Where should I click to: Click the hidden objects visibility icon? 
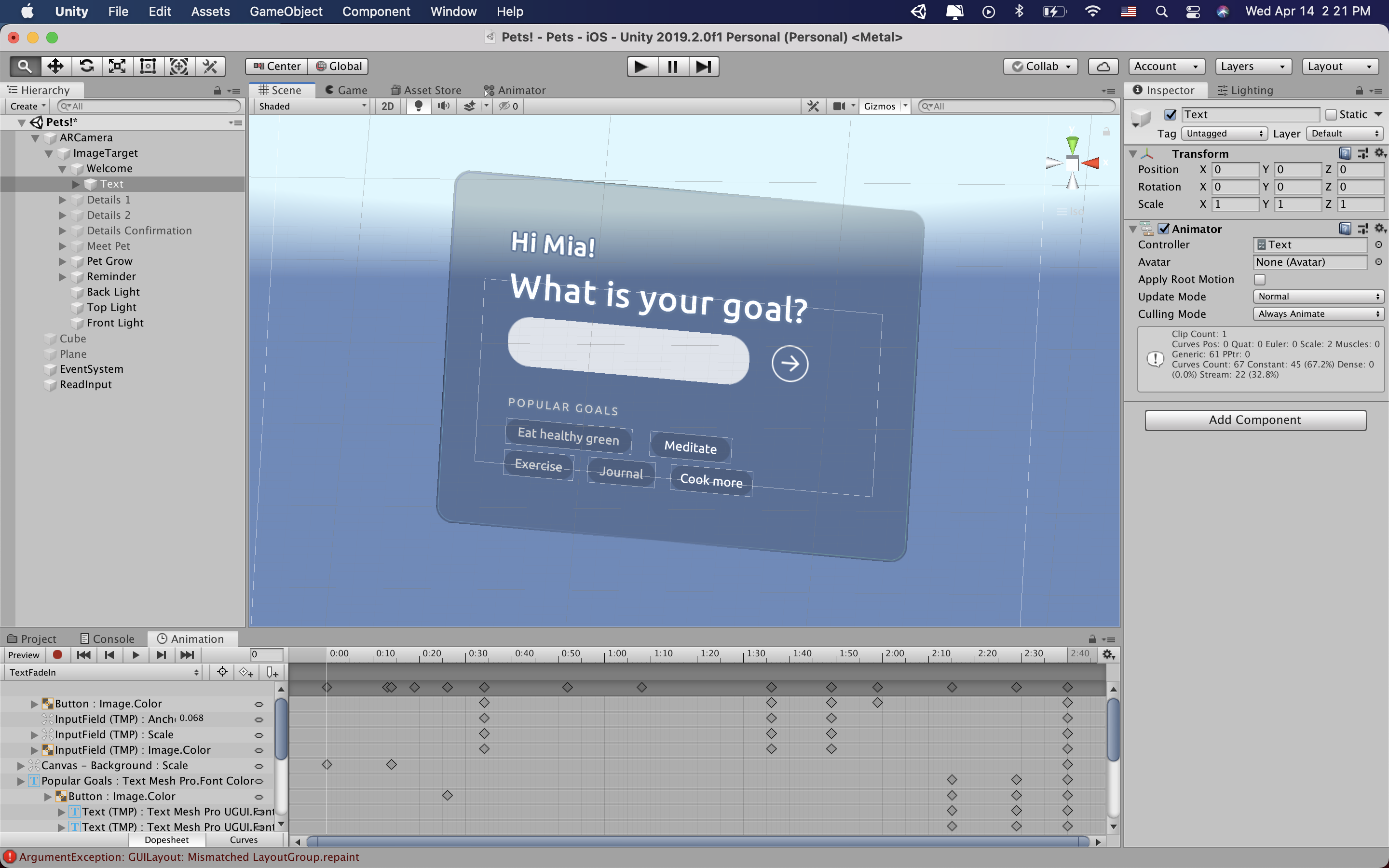click(508, 106)
